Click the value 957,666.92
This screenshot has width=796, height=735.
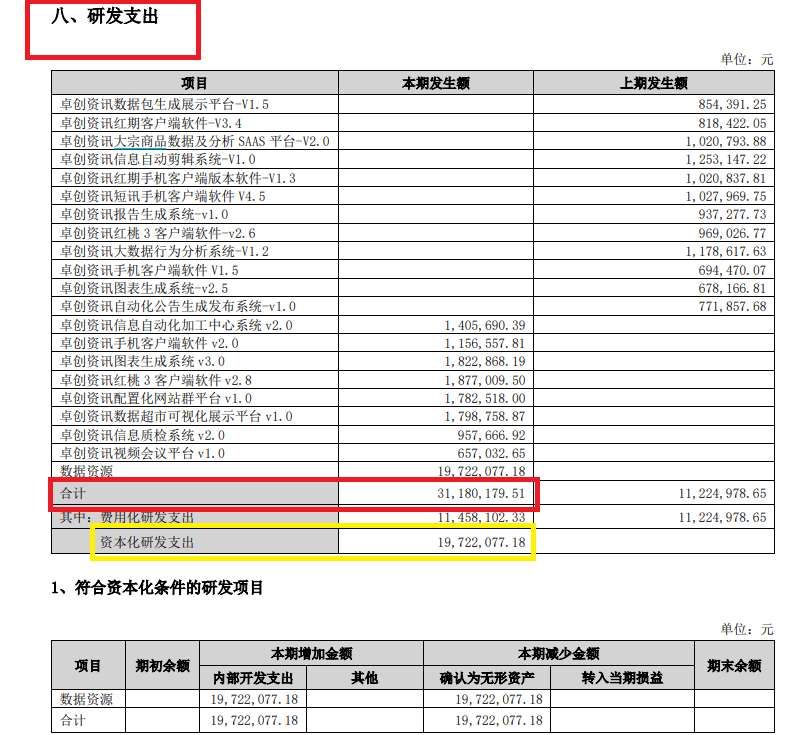click(x=491, y=436)
